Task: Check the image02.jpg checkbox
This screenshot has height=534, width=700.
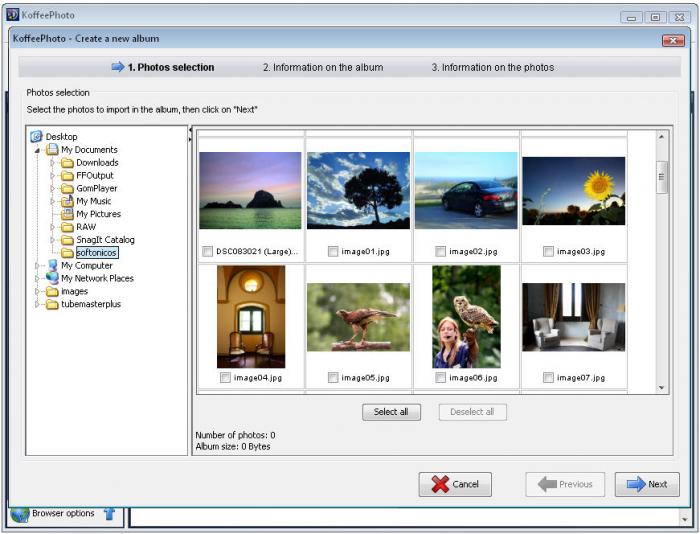Action: point(440,251)
